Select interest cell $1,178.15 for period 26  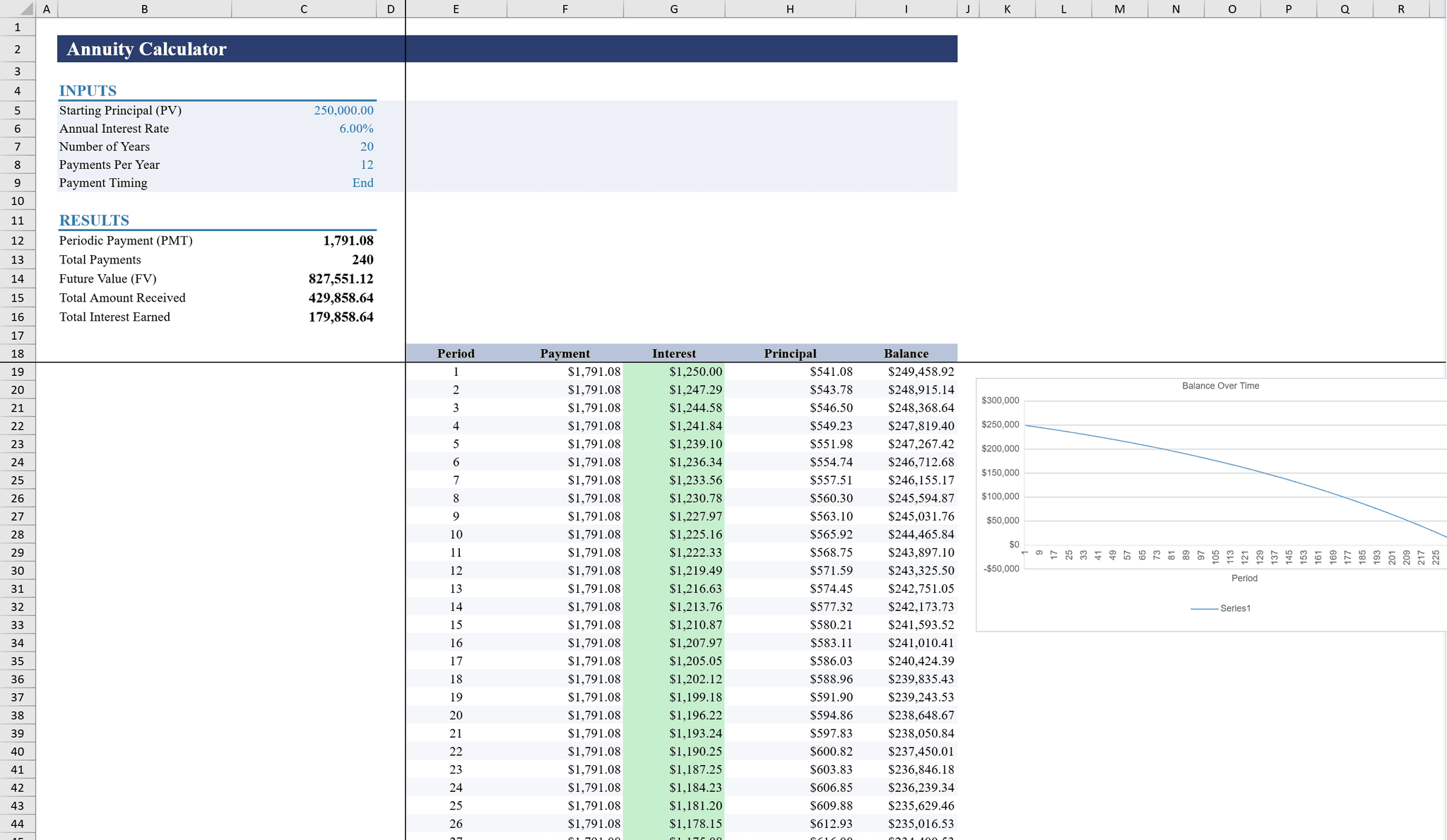click(674, 823)
